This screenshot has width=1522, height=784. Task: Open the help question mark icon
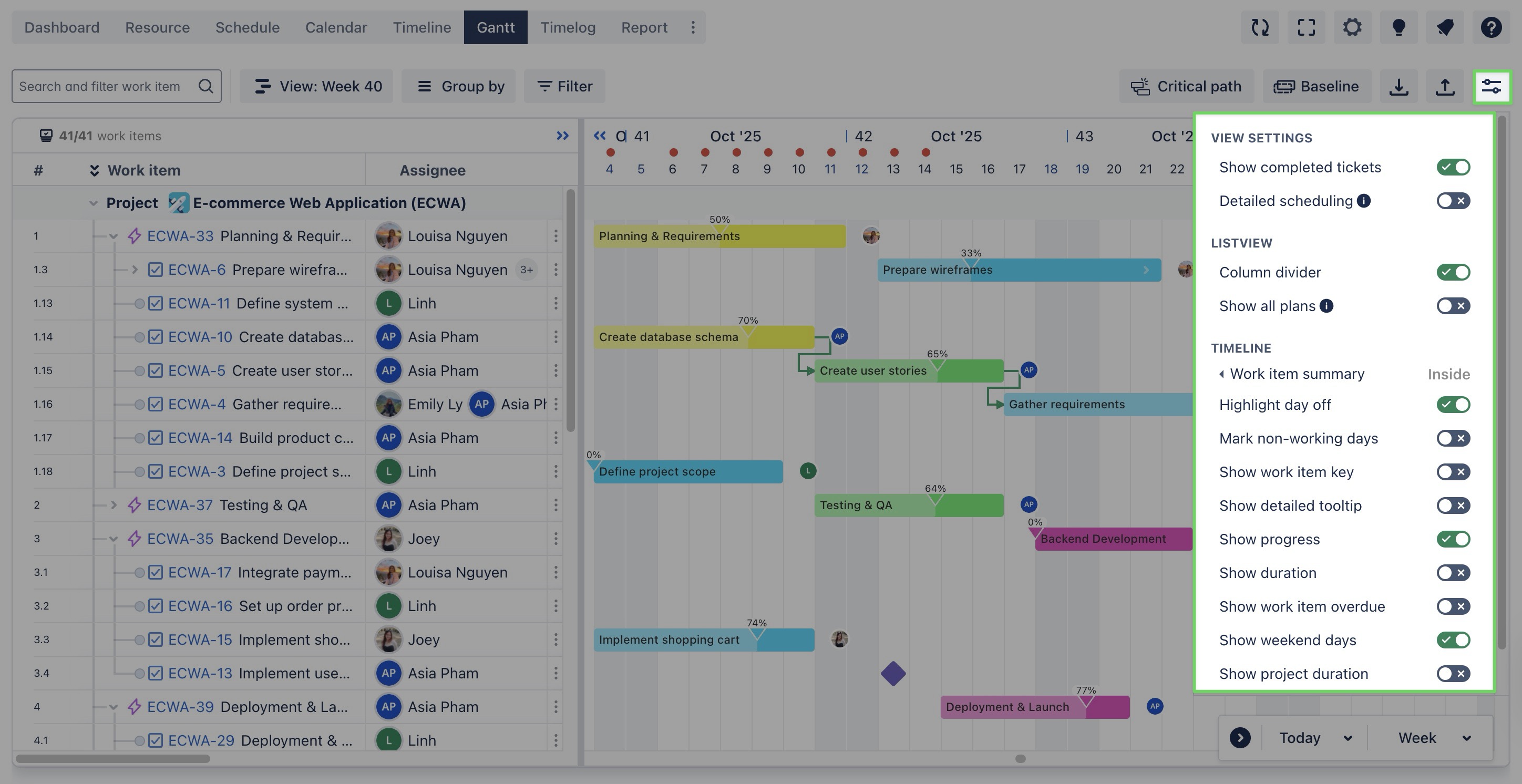point(1490,27)
